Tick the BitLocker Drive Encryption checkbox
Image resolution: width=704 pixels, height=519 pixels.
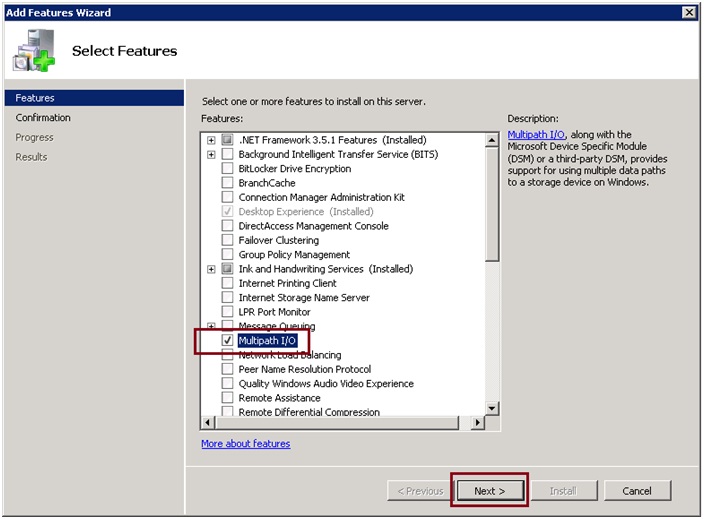(228, 169)
